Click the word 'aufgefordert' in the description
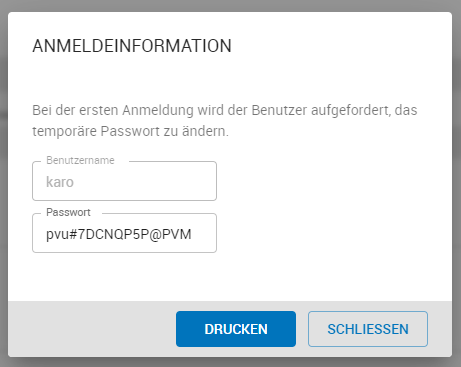461x367 pixels. click(x=351, y=110)
